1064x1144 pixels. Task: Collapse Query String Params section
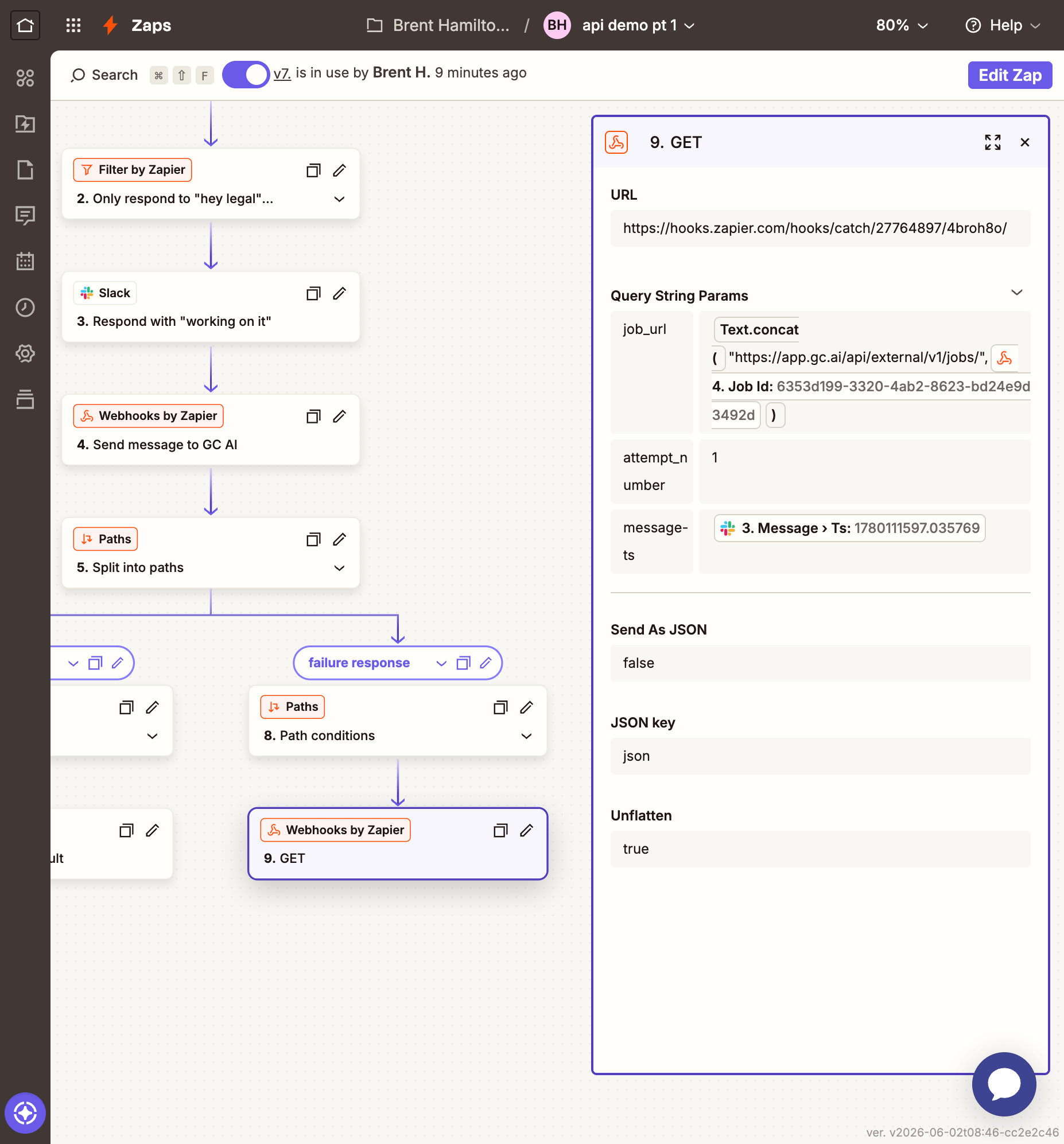pyautogui.click(x=1017, y=293)
